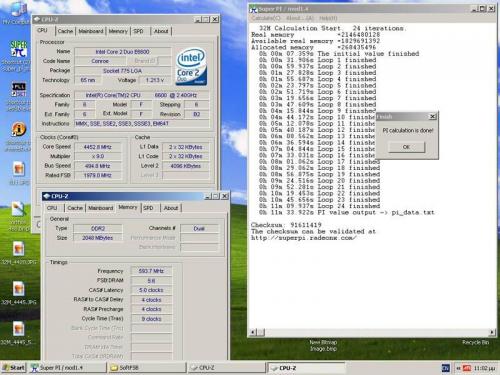Select the New Bitmap Image.bmp desktop label
This screenshot has height=375, width=500.
[x=323, y=345]
